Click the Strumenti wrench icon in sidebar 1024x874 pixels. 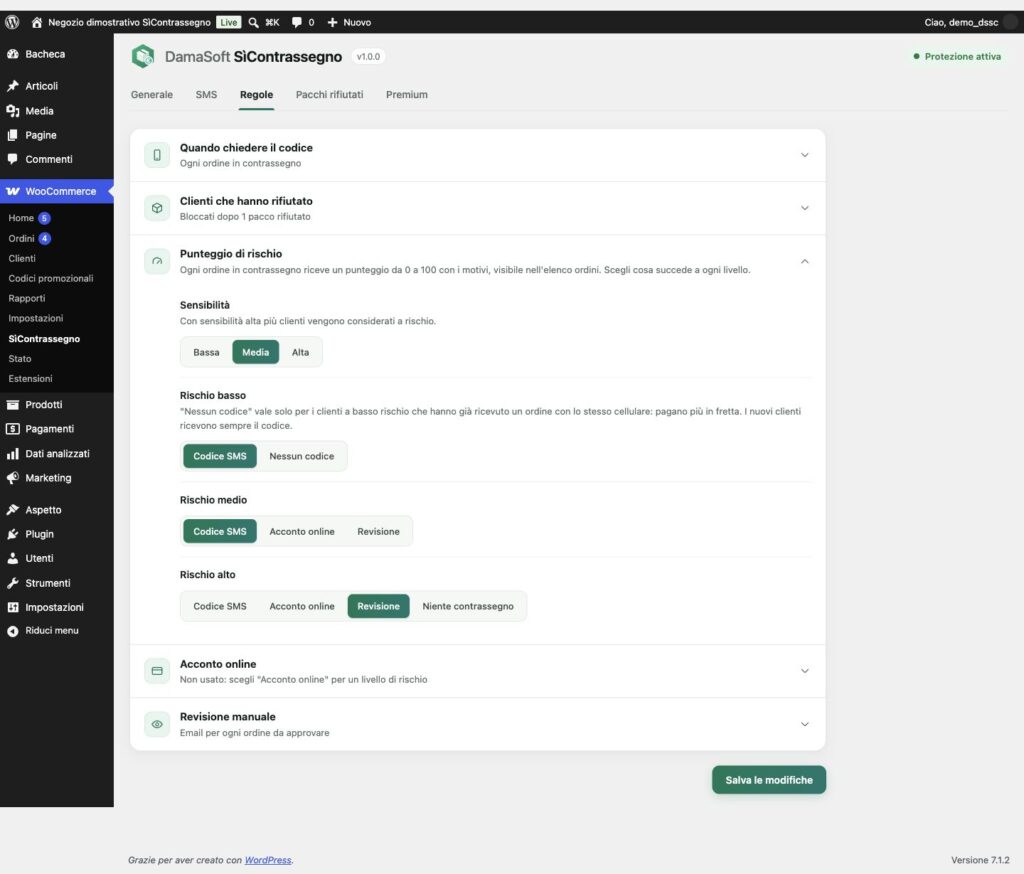coord(12,583)
